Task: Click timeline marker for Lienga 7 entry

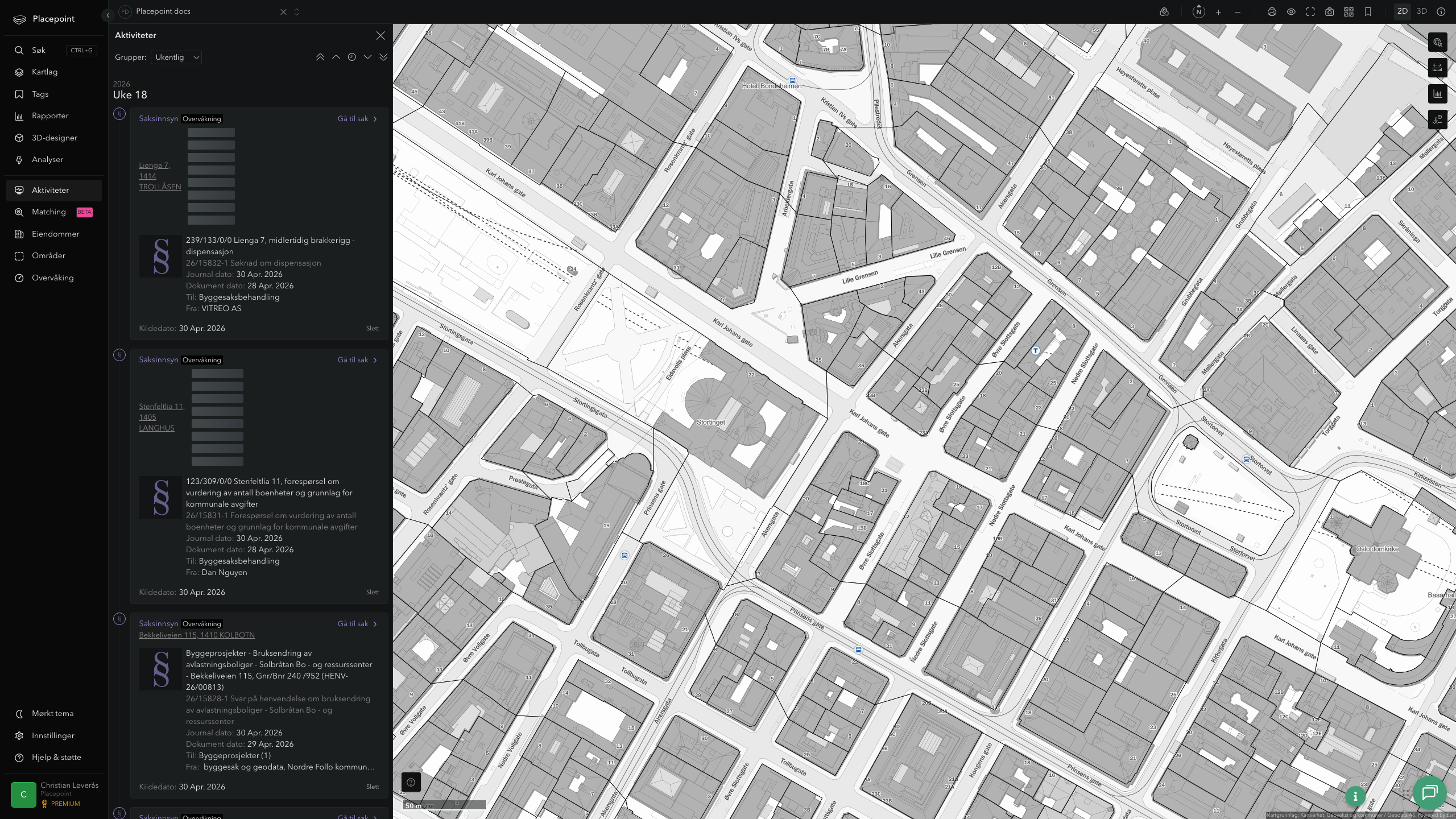Action: [x=119, y=114]
